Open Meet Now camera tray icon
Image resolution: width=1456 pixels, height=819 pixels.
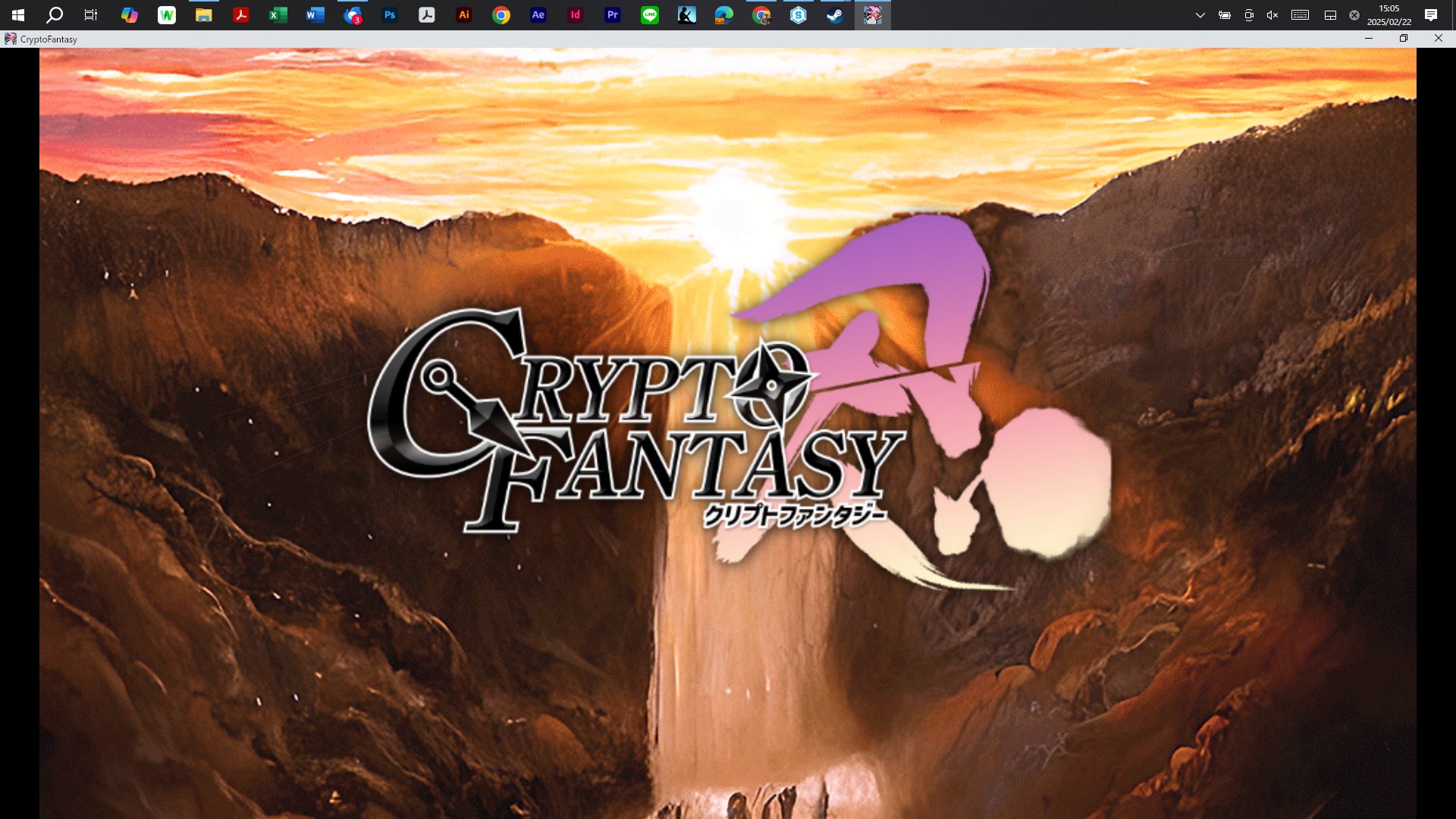click(1249, 15)
